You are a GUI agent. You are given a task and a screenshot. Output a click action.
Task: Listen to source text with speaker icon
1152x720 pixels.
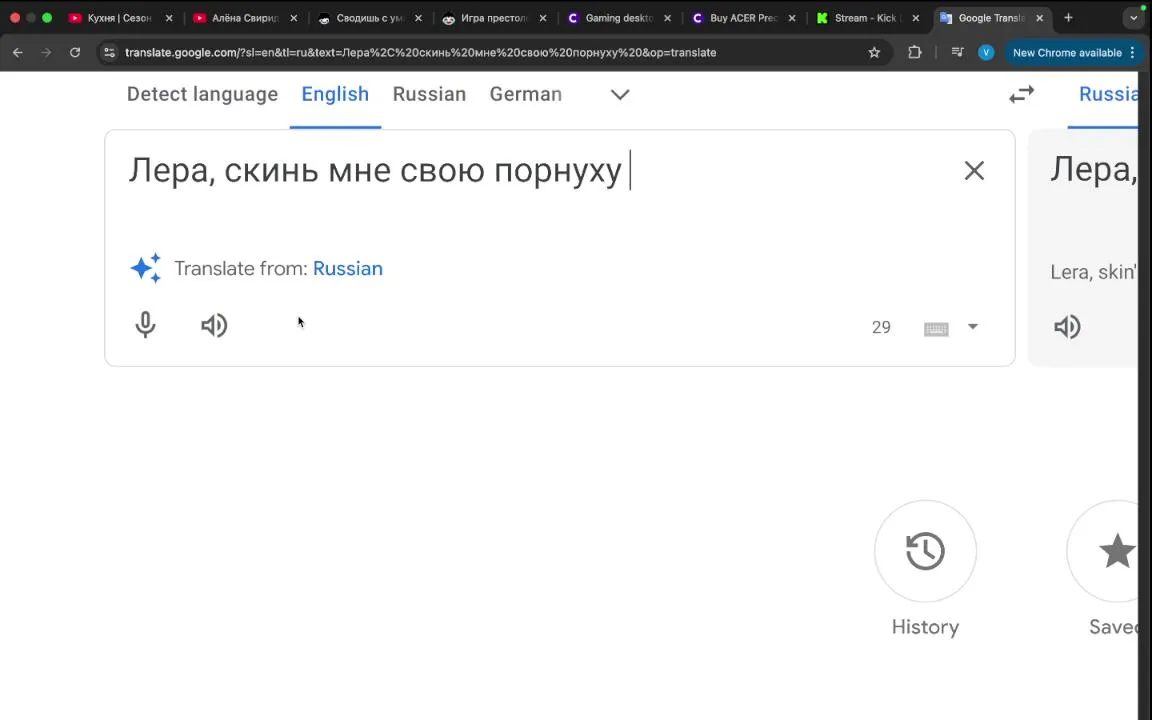coord(214,326)
